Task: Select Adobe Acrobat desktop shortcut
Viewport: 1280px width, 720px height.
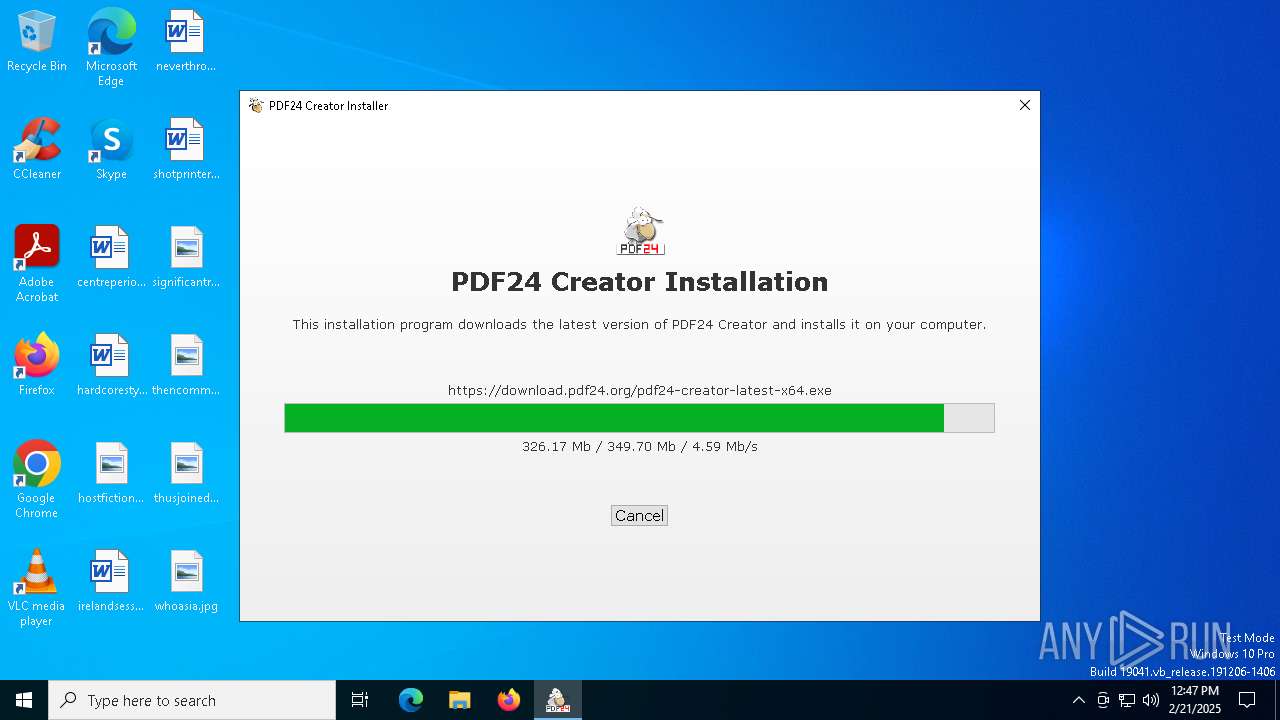Action: (x=37, y=263)
